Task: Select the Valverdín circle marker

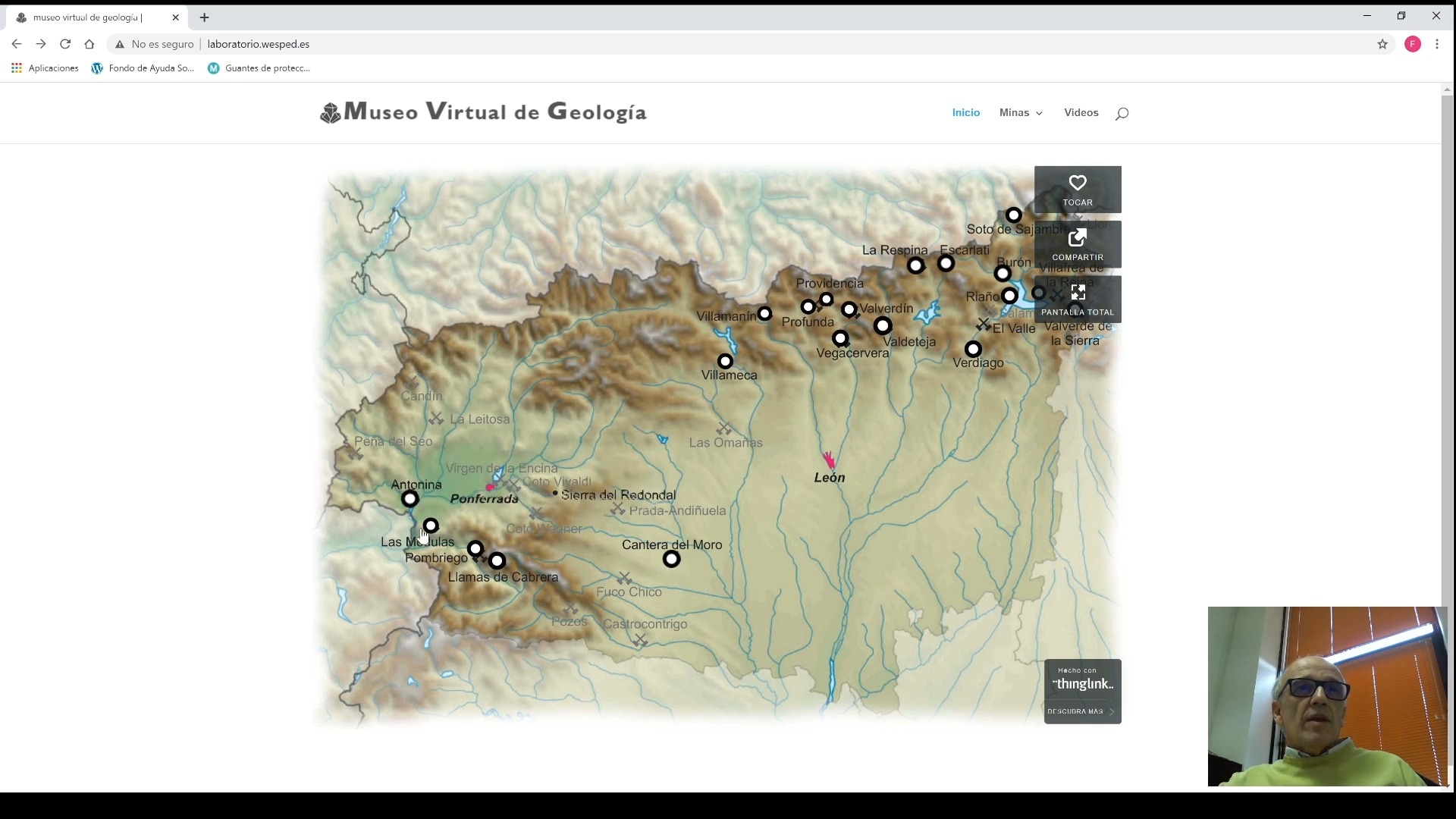Action: click(849, 309)
